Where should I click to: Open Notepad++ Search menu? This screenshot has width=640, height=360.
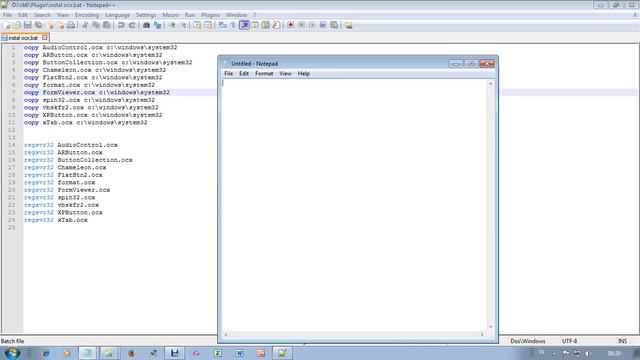point(42,15)
